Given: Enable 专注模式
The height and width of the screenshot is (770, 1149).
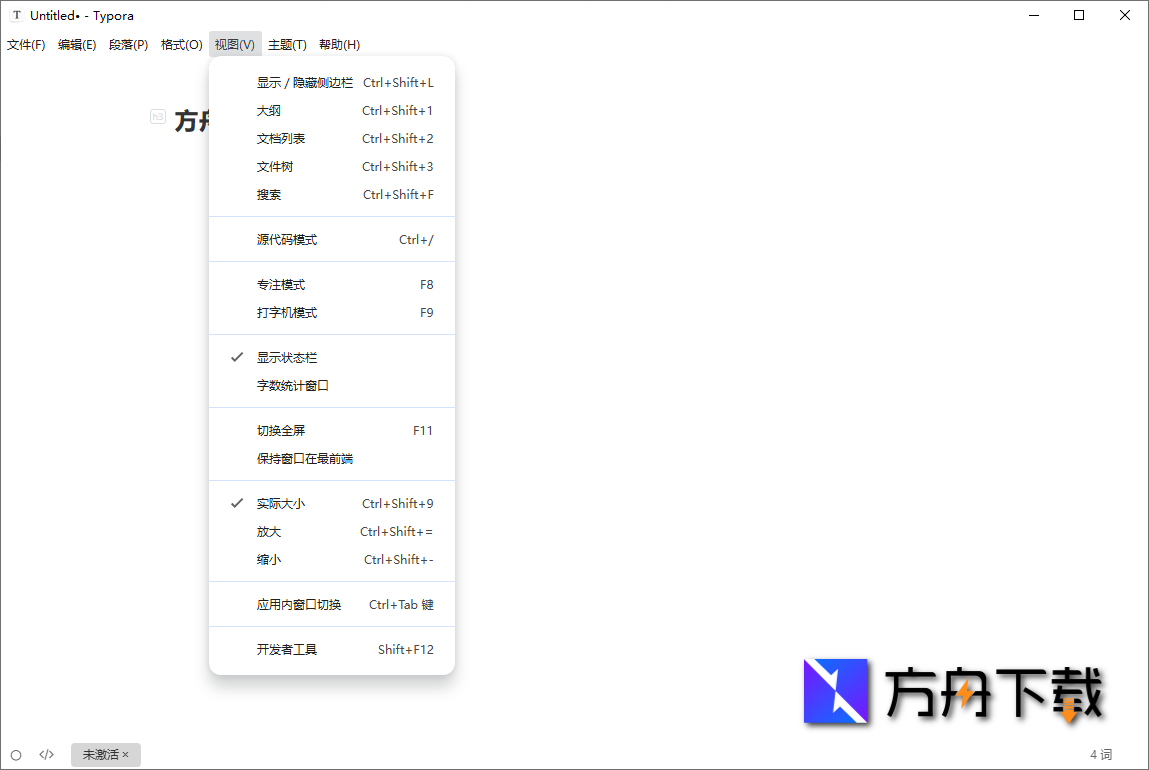Looking at the screenshot, I should point(282,284).
